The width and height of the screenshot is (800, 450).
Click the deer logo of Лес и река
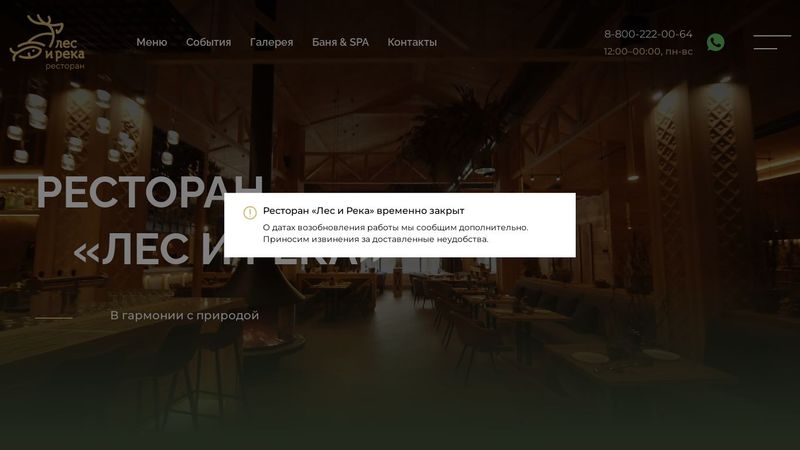coord(47,42)
